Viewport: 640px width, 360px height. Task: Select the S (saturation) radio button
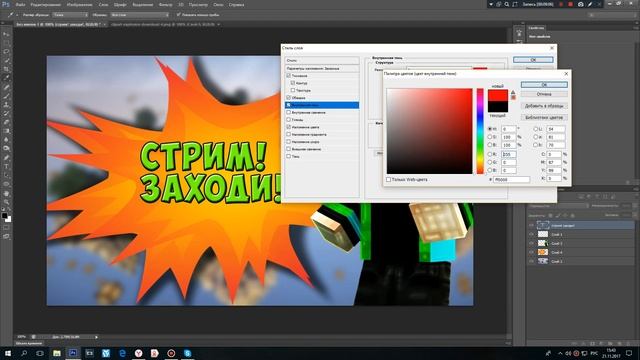coord(490,137)
